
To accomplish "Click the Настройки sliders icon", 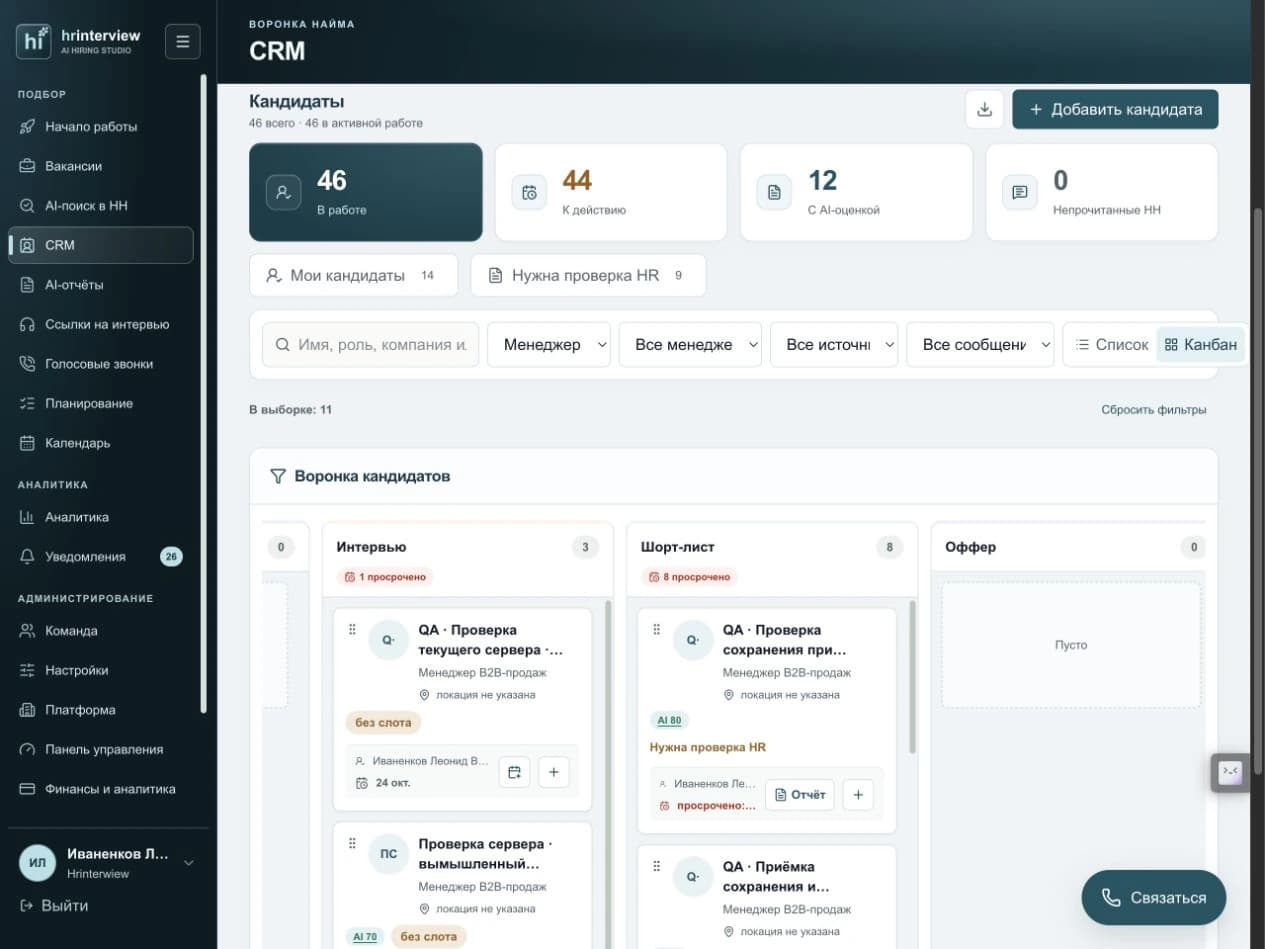I will (27, 670).
